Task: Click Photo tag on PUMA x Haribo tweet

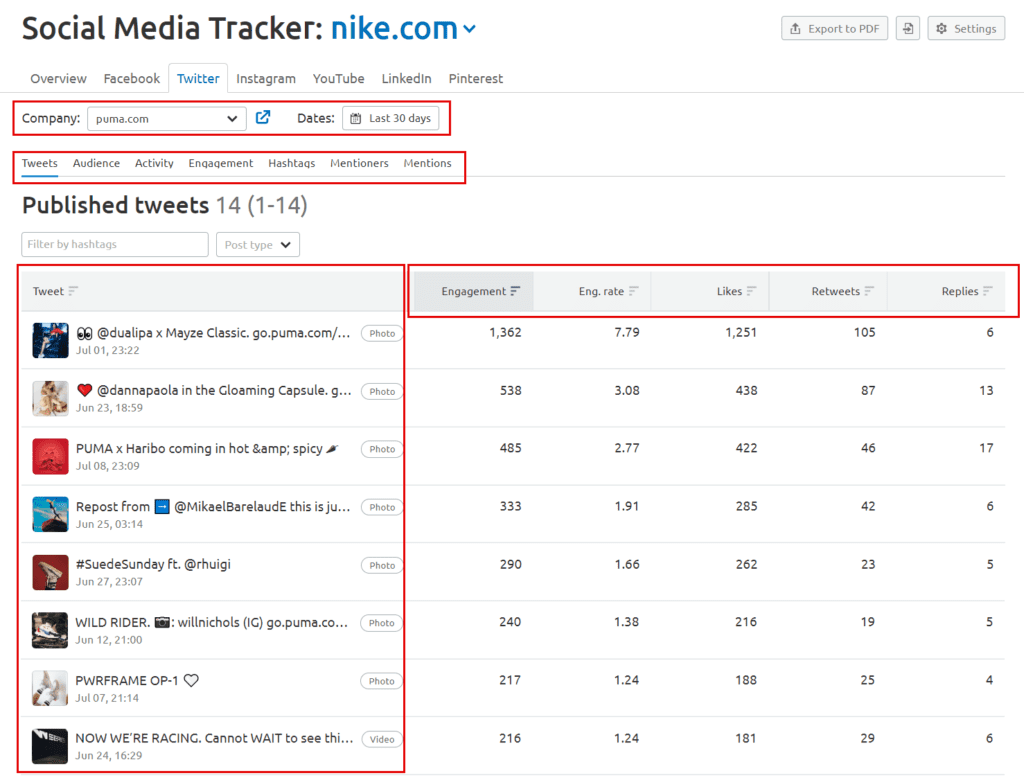Action: click(382, 449)
